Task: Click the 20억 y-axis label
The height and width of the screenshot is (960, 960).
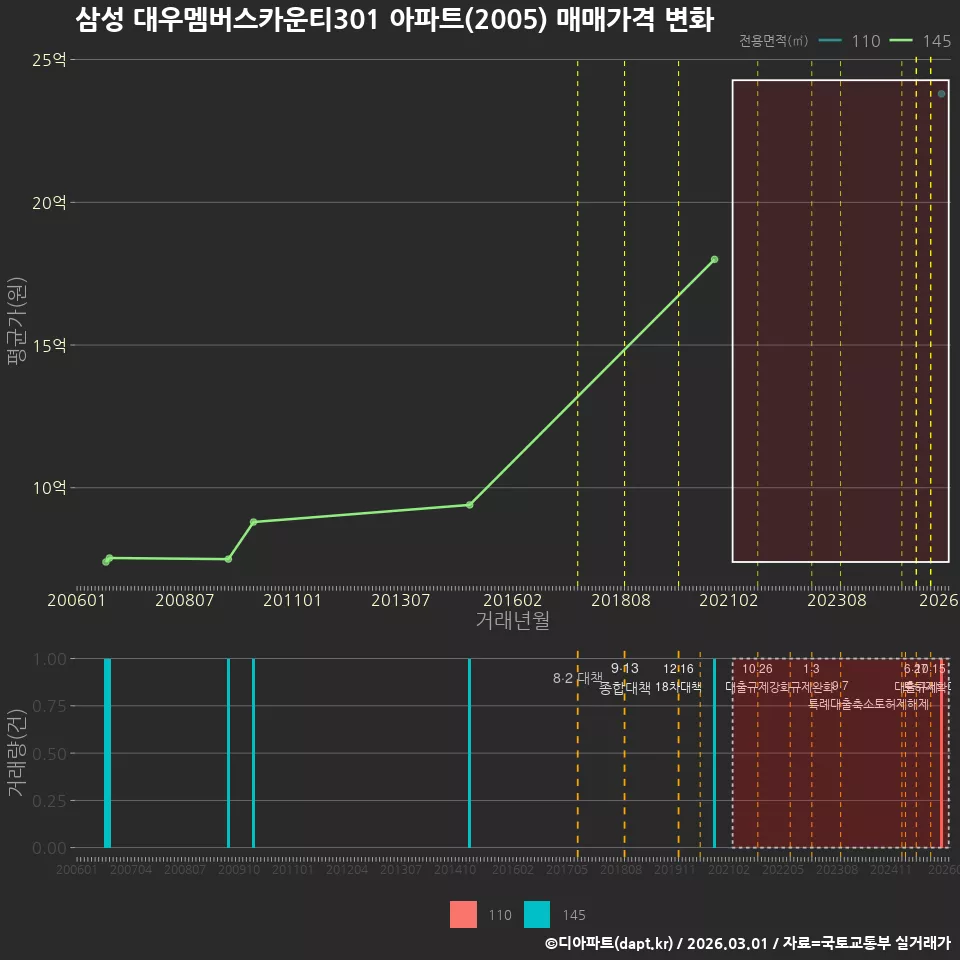Action: (x=49, y=203)
